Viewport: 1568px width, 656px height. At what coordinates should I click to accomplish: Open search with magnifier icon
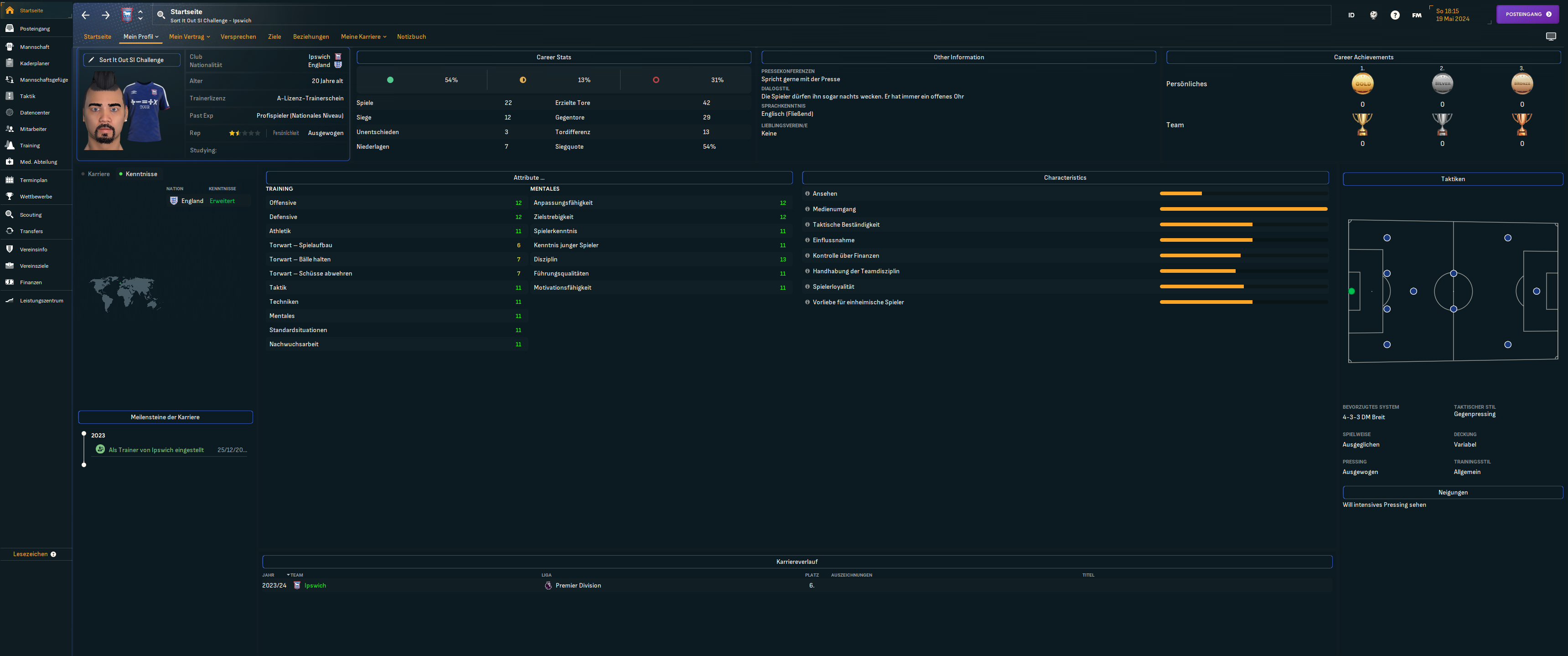point(161,15)
